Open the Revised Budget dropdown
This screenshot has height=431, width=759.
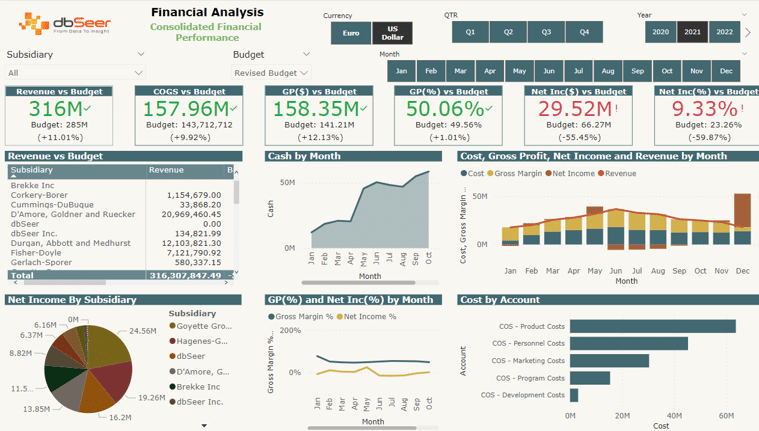[x=271, y=73]
